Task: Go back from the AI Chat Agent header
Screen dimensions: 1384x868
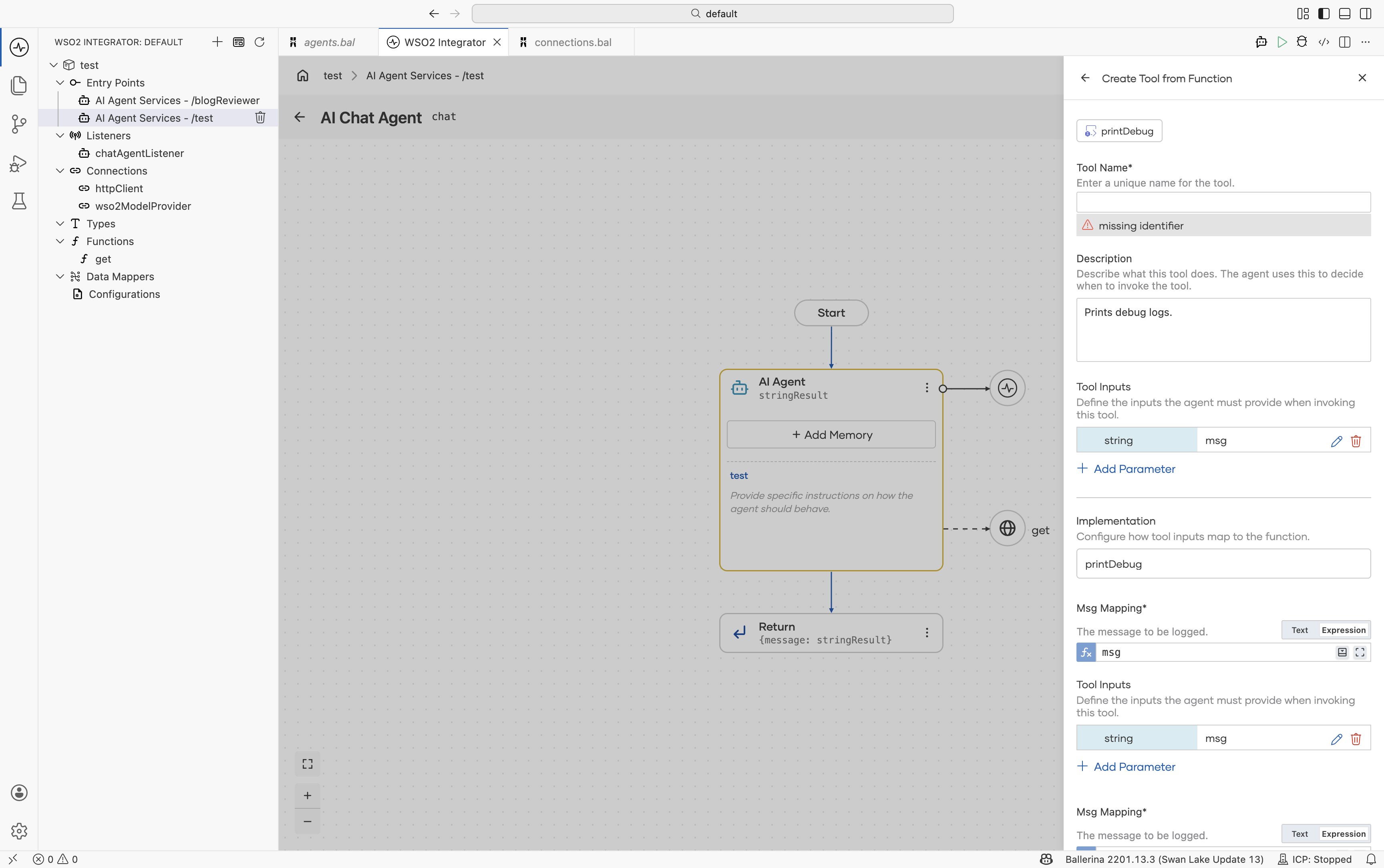Action: tap(300, 117)
